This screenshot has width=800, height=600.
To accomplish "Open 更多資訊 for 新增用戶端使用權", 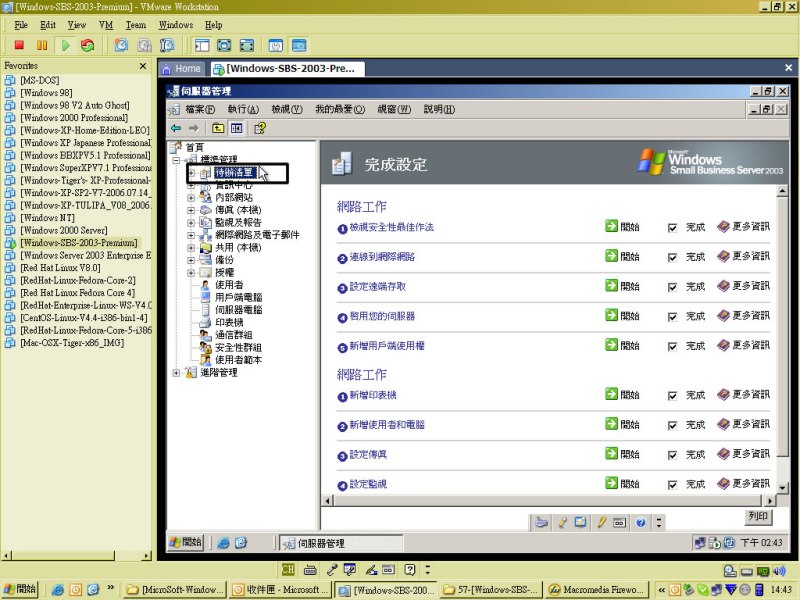I will (x=744, y=345).
